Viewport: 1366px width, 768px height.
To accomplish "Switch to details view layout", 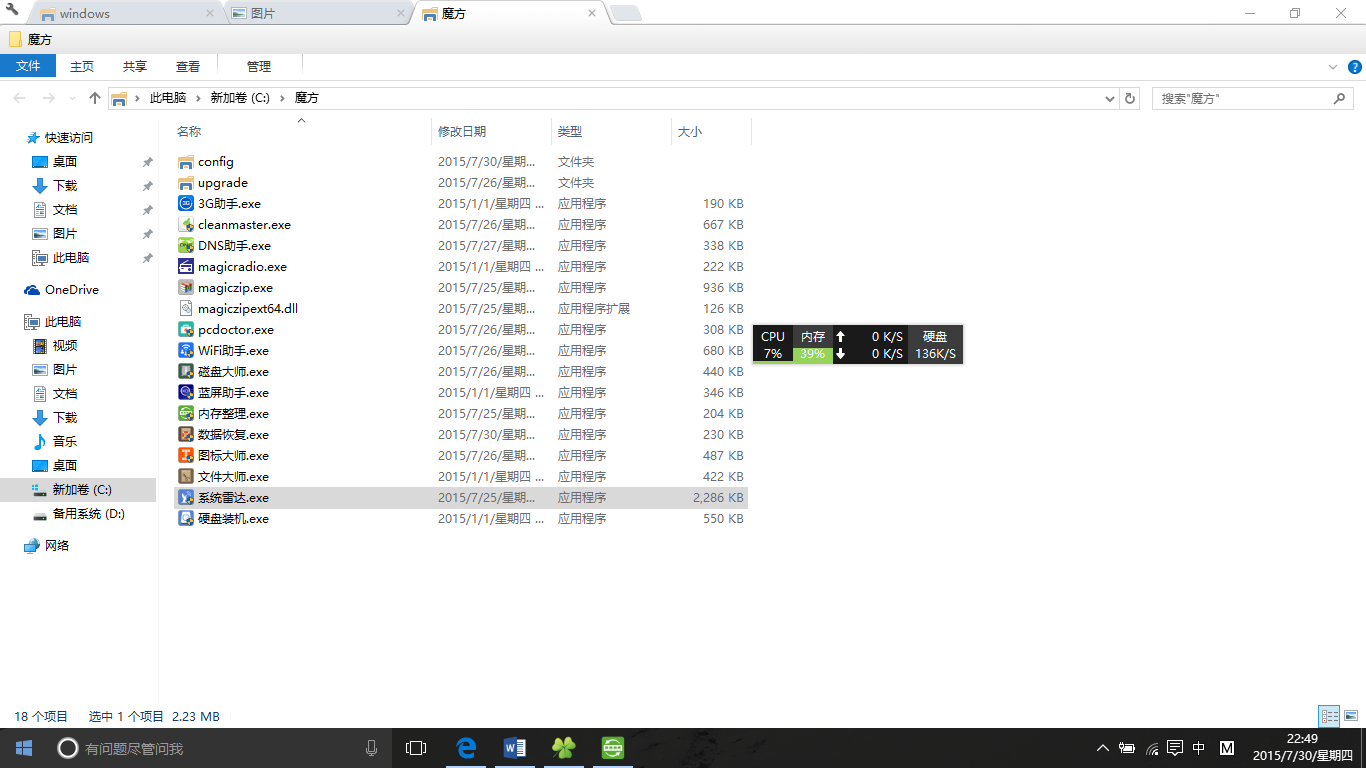I will coord(1329,716).
